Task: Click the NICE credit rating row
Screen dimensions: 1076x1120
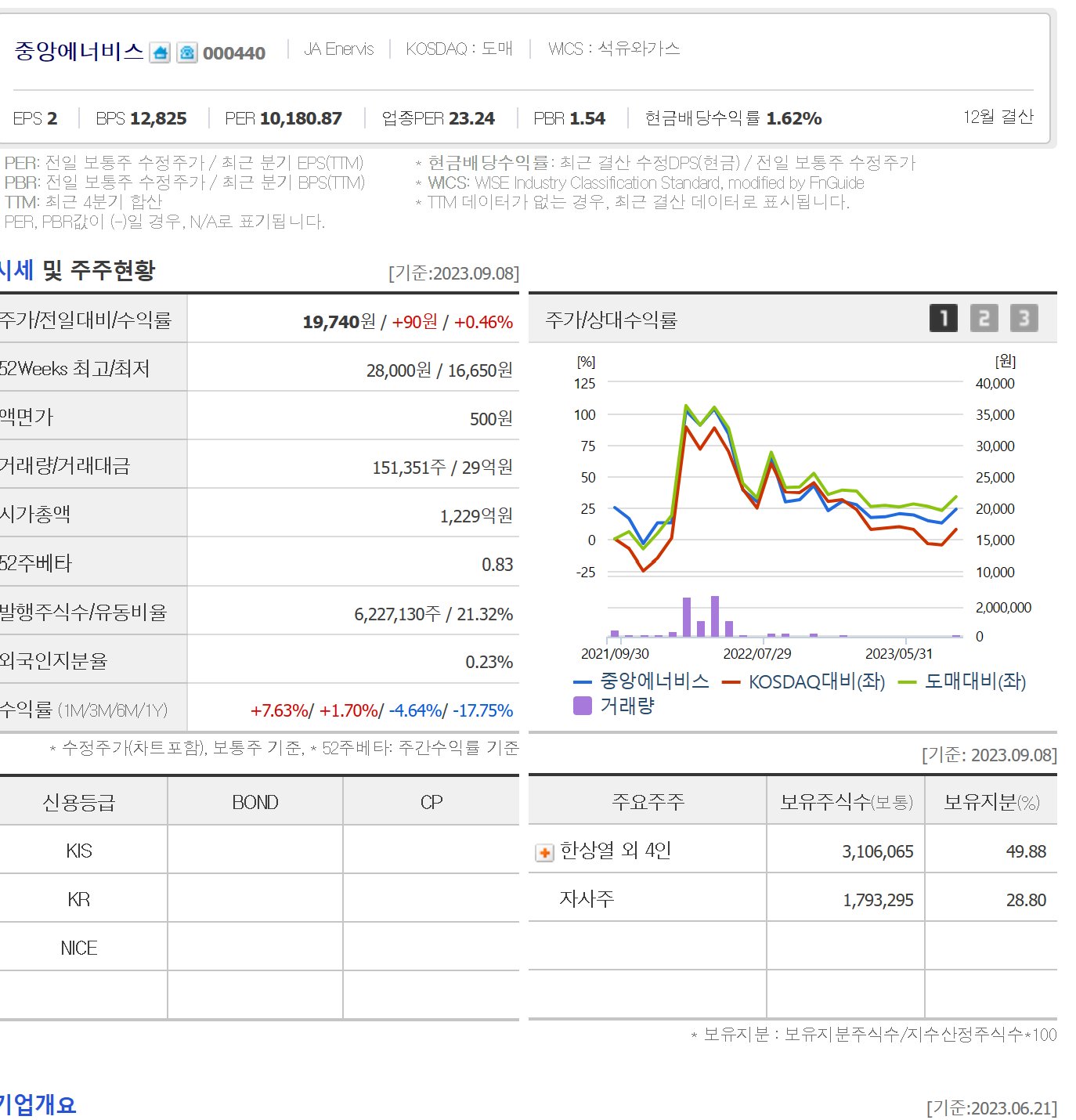Action: pyautogui.click(x=259, y=948)
